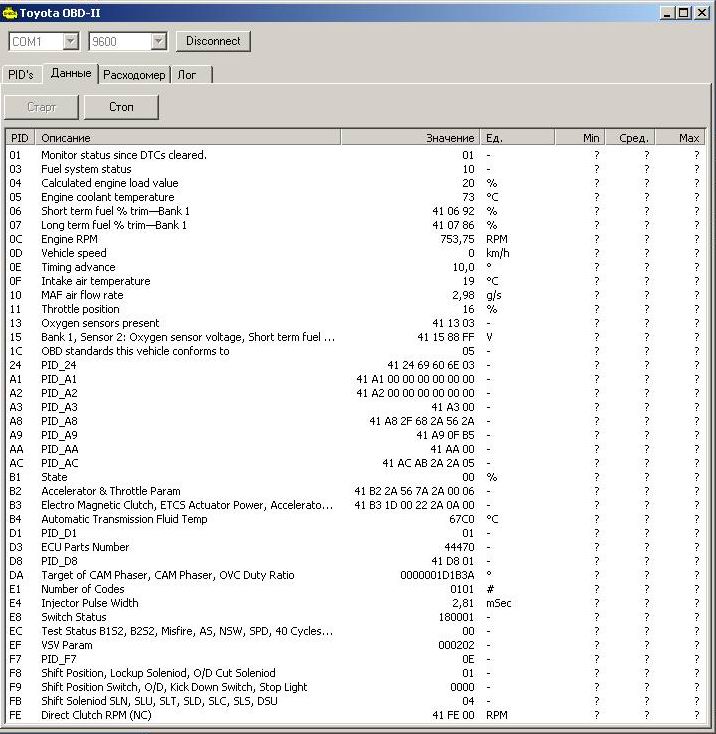Click the Toyota OBD-II title bar icon
Image resolution: width=716 pixels, height=734 pixels.
10,13
